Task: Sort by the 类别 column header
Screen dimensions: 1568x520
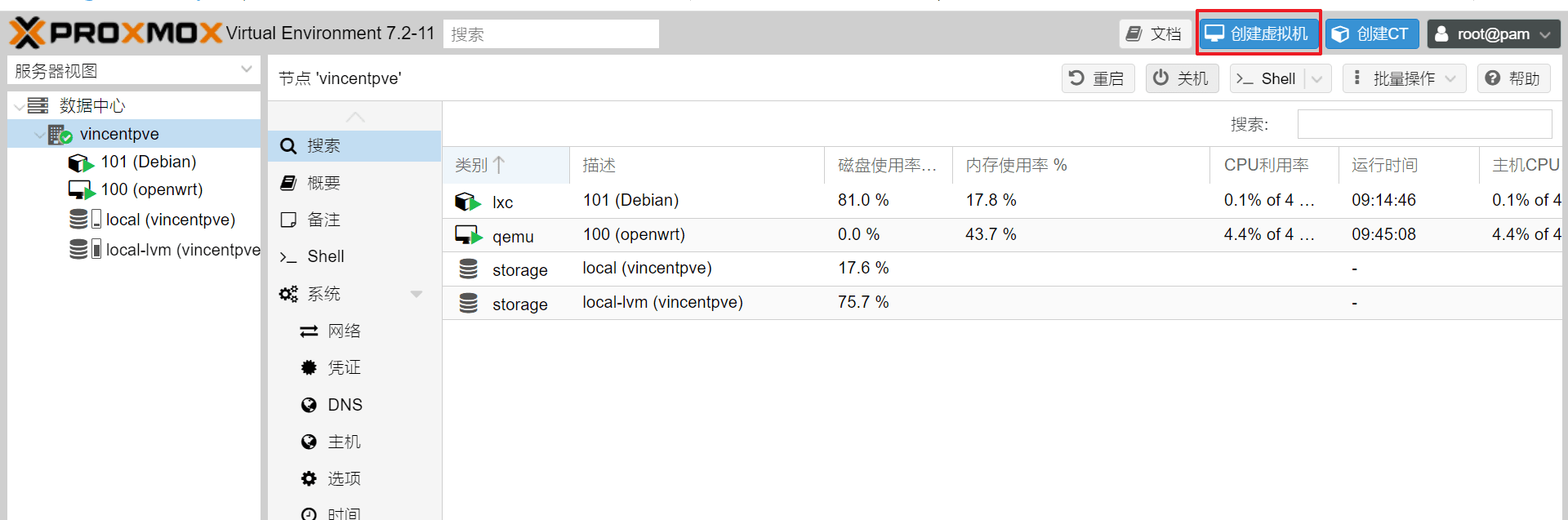Action: [480, 165]
